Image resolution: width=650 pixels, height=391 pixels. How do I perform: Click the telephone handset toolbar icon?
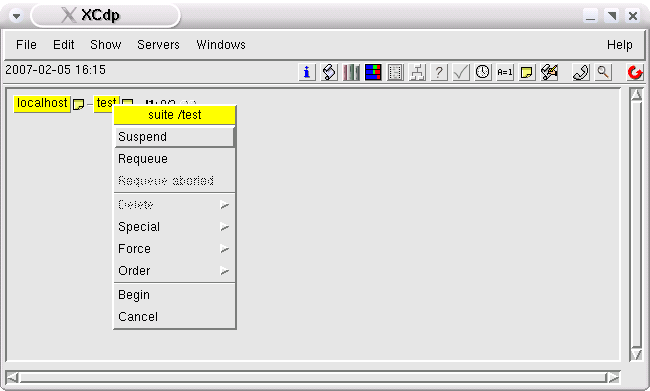click(581, 72)
